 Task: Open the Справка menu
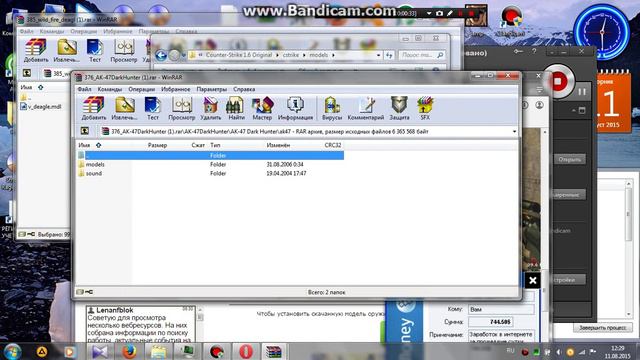pos(244,89)
